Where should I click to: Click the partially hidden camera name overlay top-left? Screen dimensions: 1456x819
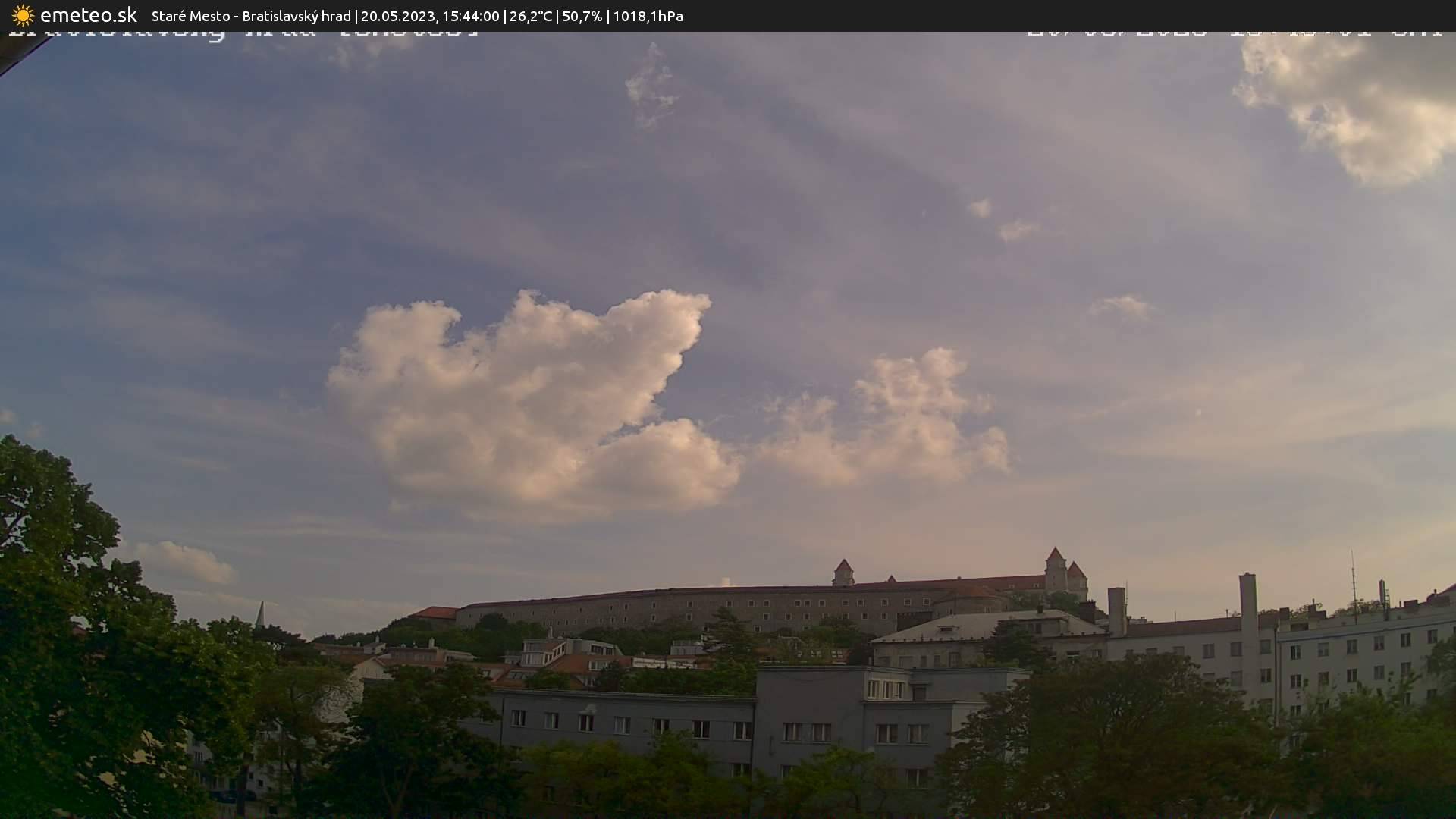[x=243, y=33]
